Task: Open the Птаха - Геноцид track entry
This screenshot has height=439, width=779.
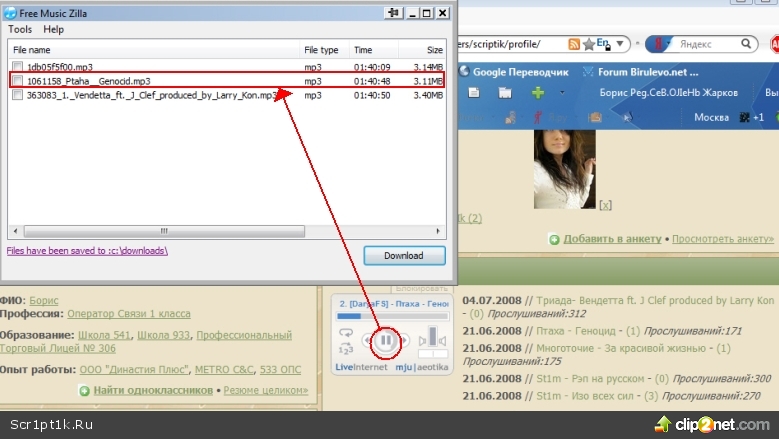Action: (576, 331)
